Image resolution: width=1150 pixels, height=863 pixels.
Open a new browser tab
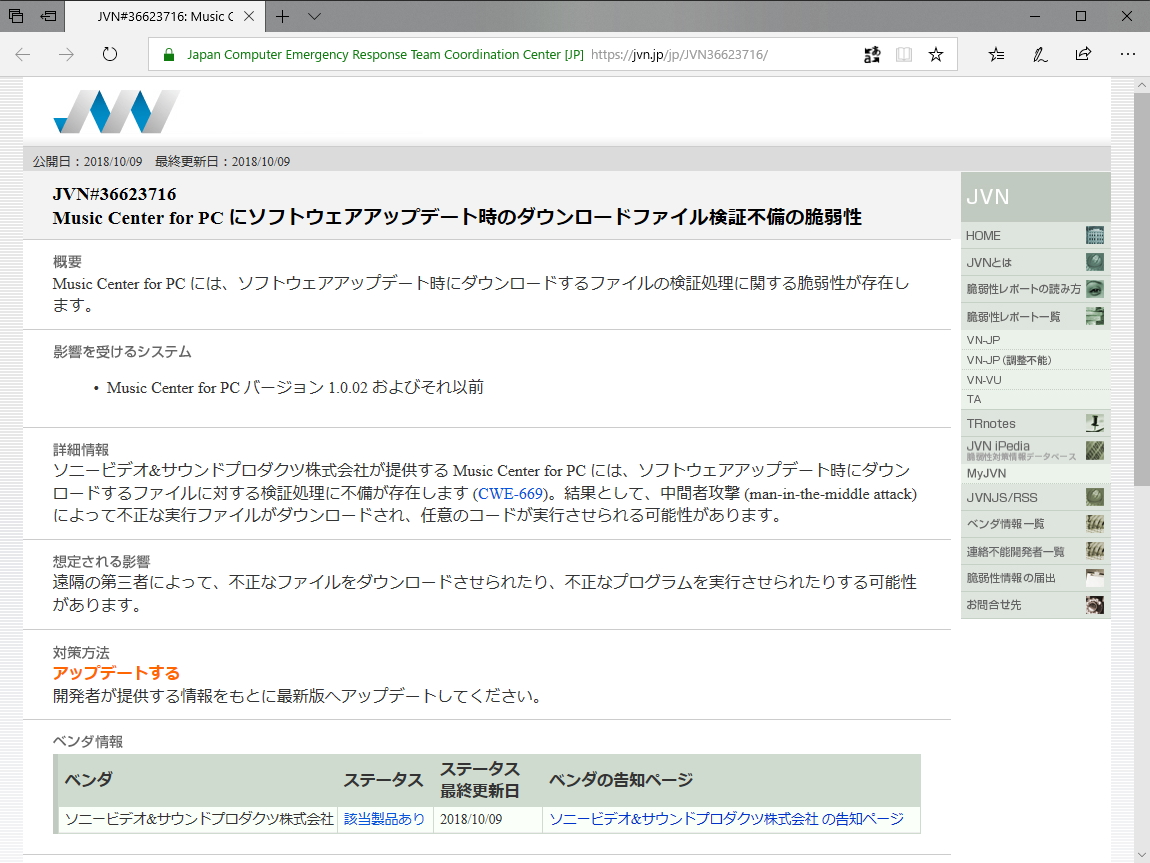(282, 17)
